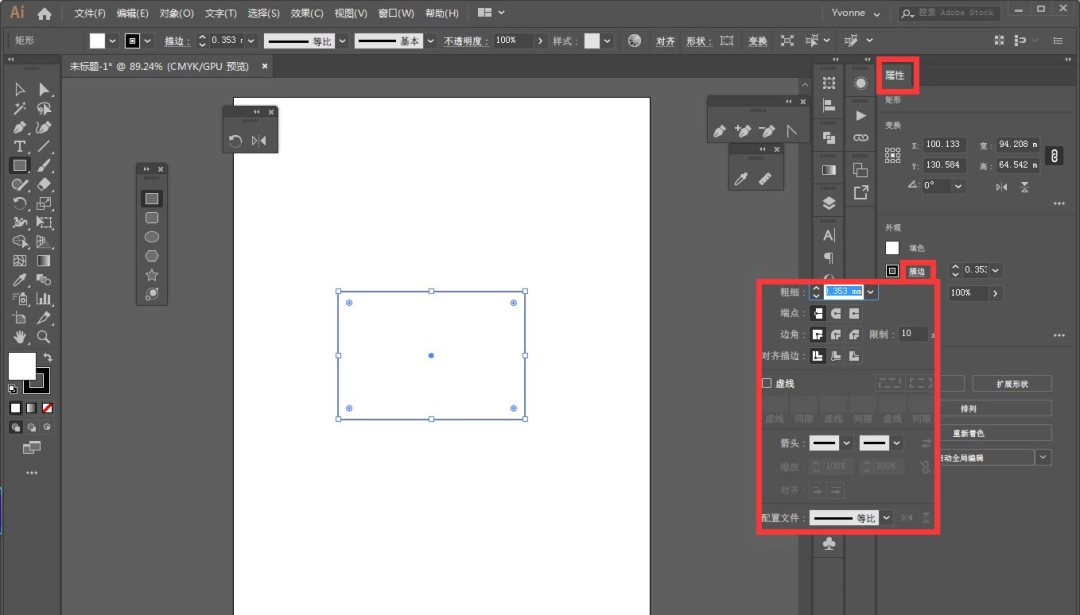Open the 粗细 stroke weight dropdown
Screen dimensions: 1080x615
[871, 292]
